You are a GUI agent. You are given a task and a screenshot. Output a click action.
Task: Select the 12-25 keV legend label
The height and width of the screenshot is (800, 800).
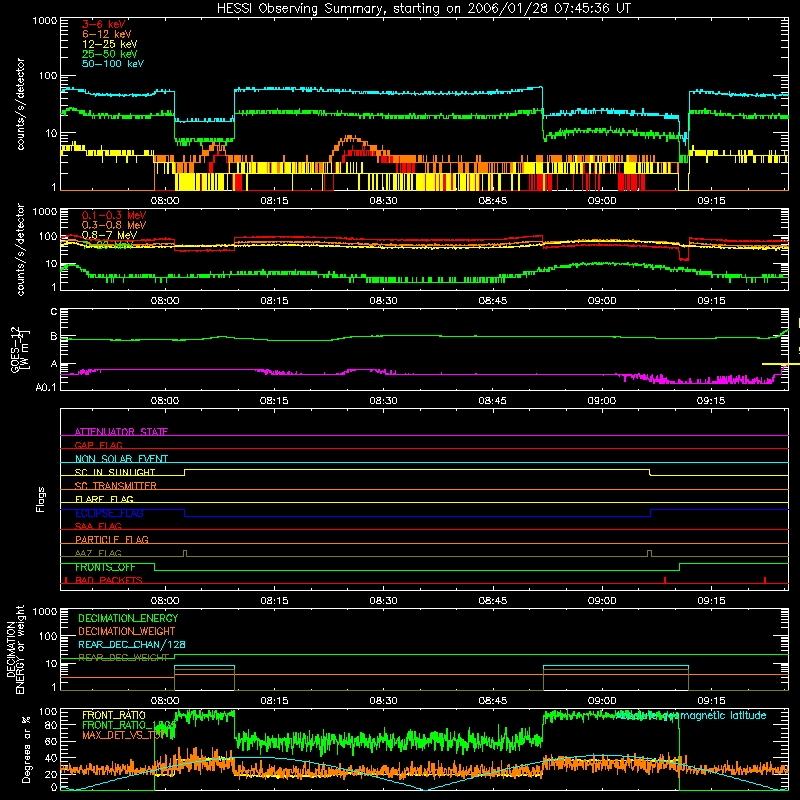click(x=109, y=44)
